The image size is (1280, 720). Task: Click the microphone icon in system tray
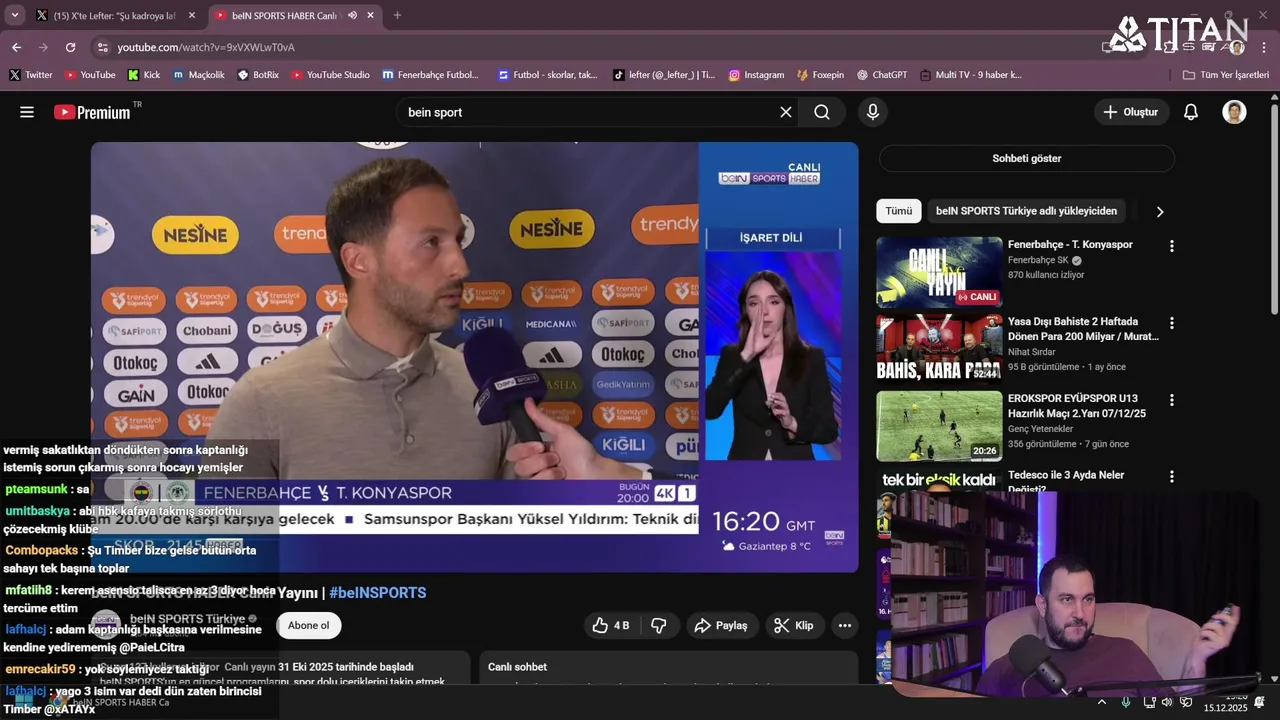1126,702
